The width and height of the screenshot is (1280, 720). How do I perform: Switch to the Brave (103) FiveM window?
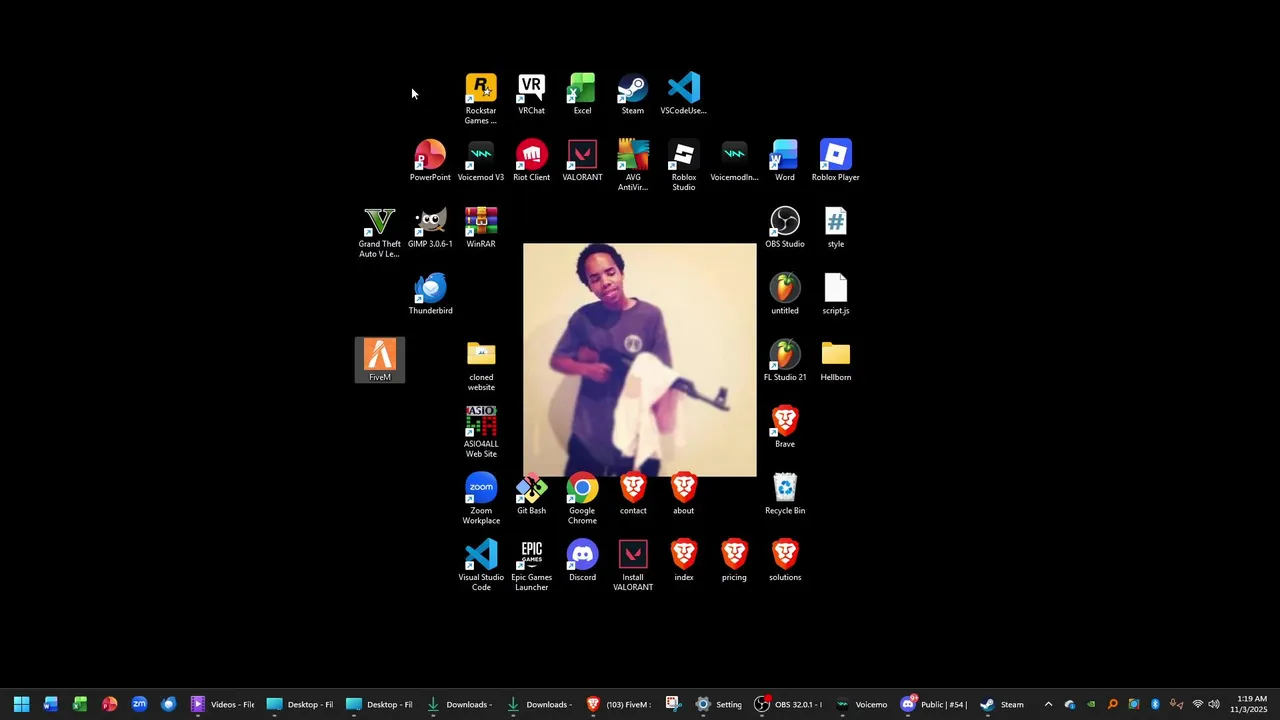click(x=620, y=704)
